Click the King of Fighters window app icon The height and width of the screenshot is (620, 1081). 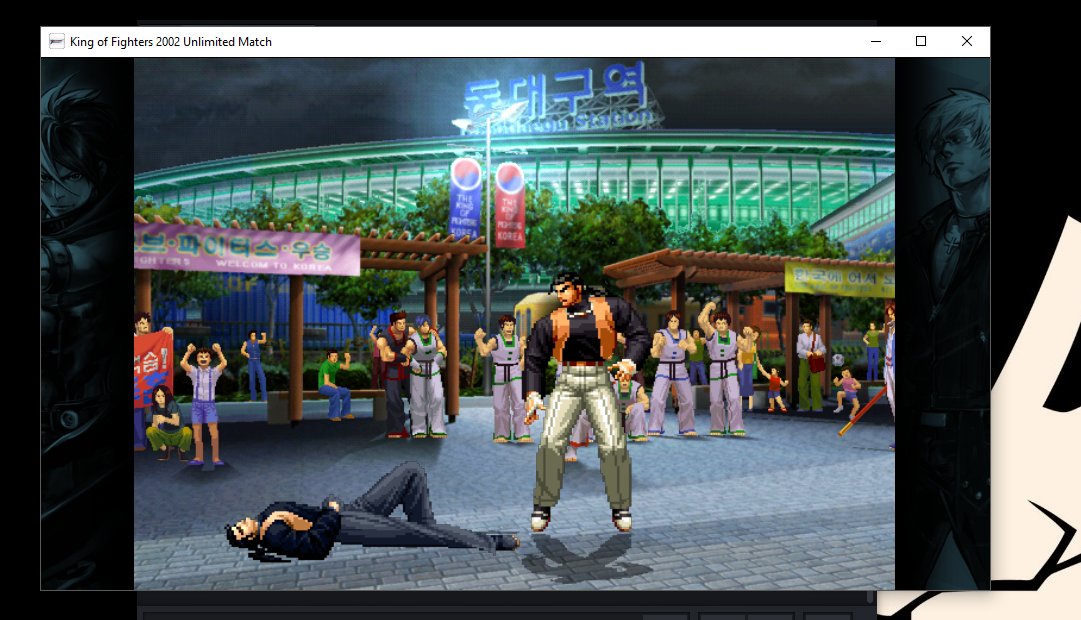tap(57, 41)
